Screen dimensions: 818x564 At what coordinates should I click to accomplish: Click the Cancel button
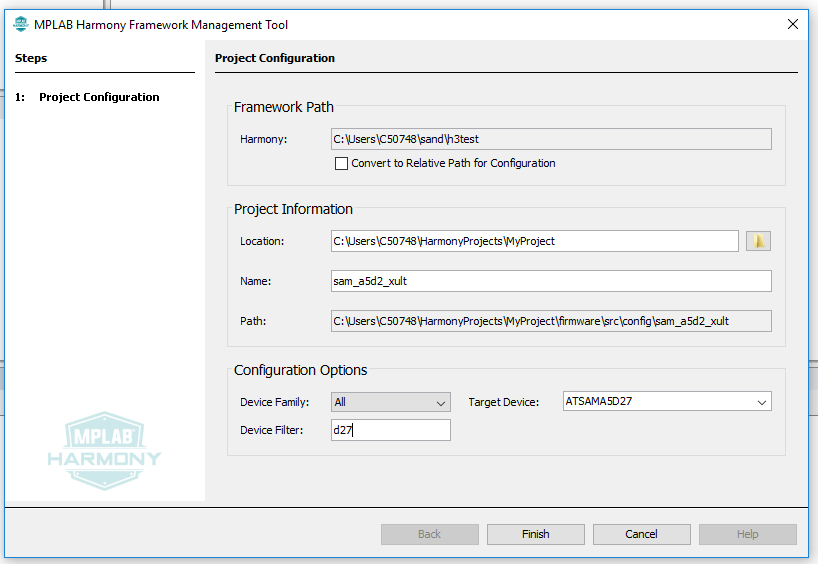pos(642,534)
